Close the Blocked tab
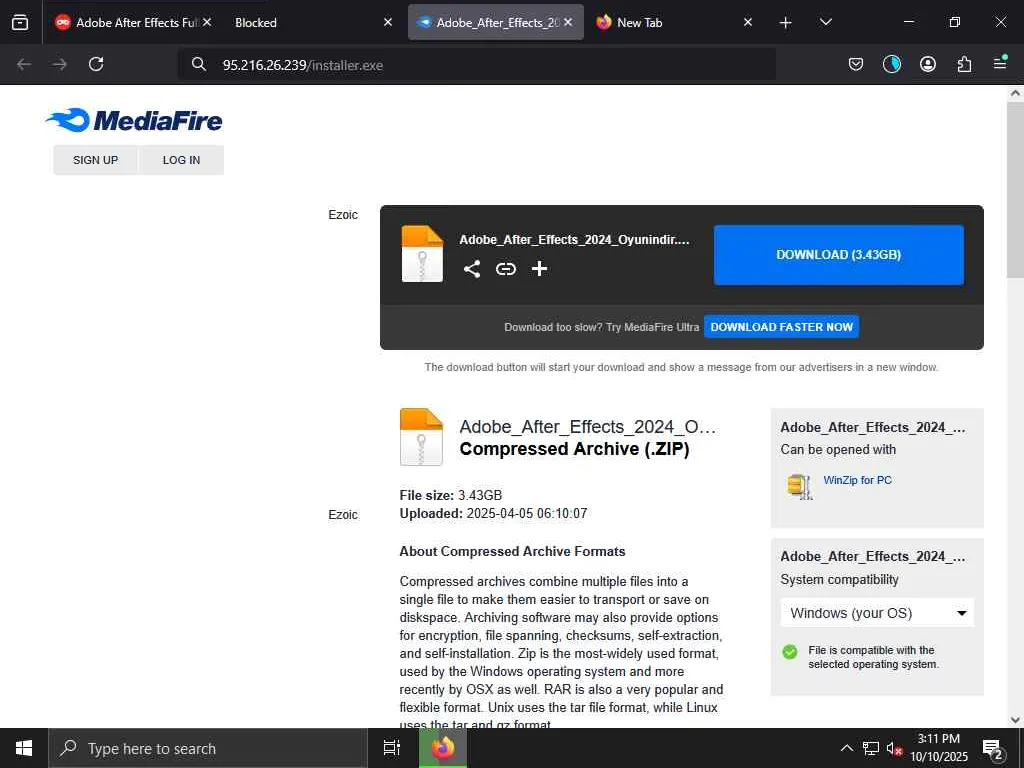Viewport: 1024px width, 768px height. [x=388, y=22]
